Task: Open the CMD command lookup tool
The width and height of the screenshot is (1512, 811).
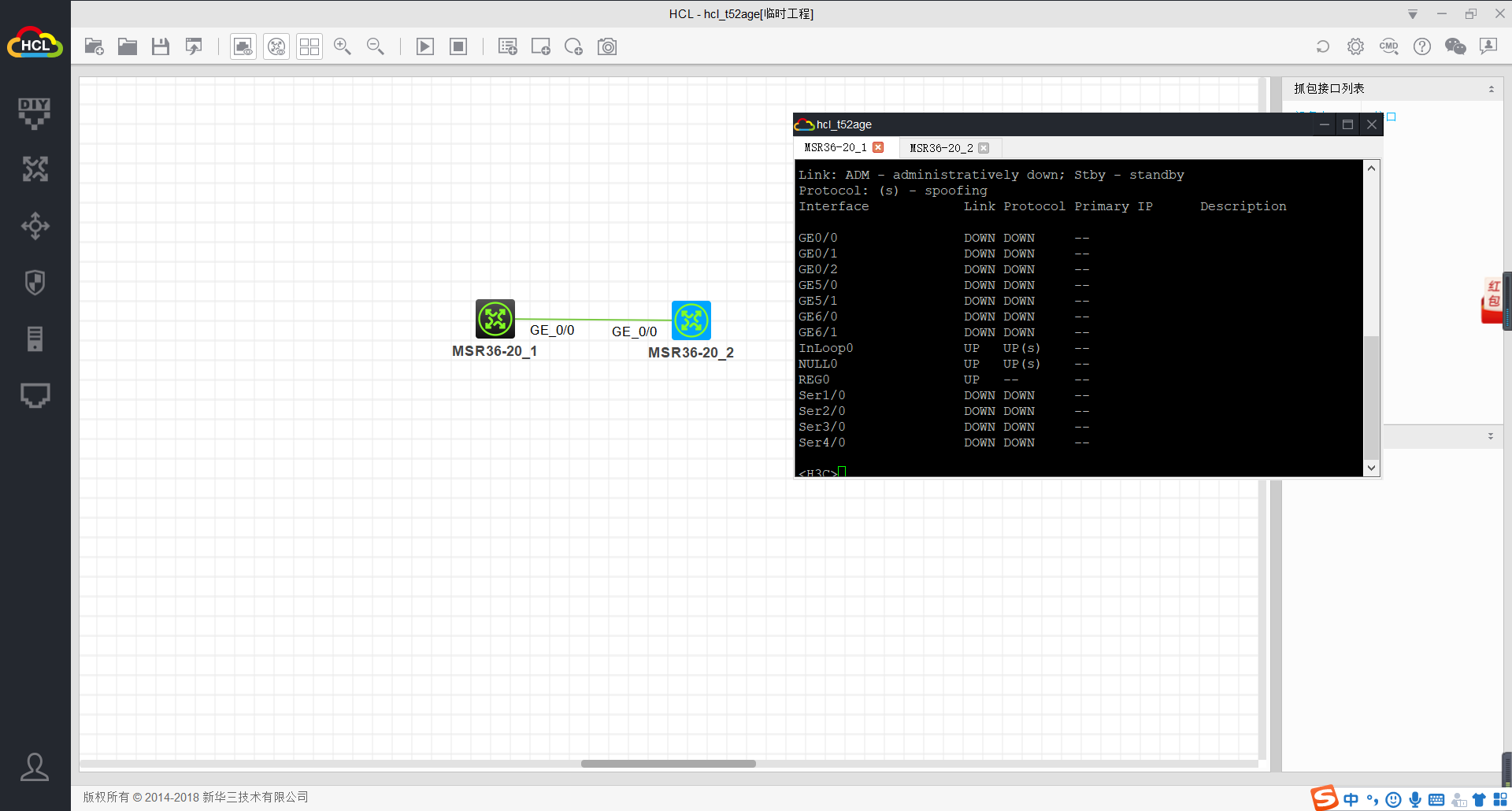Action: tap(1388, 47)
